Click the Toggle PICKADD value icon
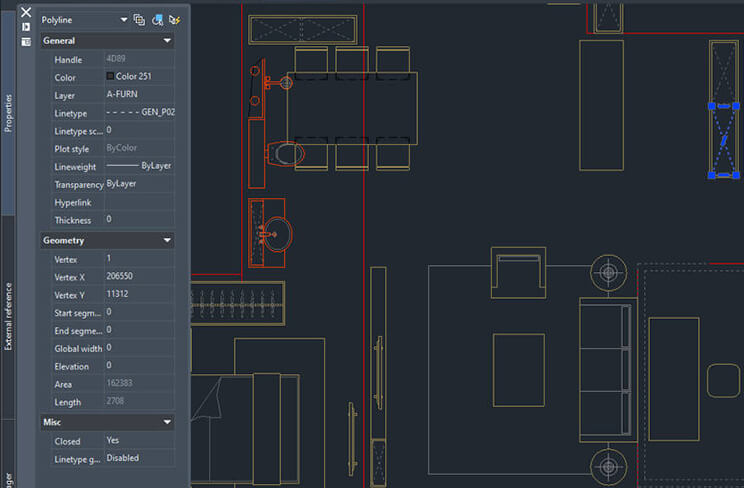This screenshot has height=488, width=744. pyautogui.click(x=140, y=19)
